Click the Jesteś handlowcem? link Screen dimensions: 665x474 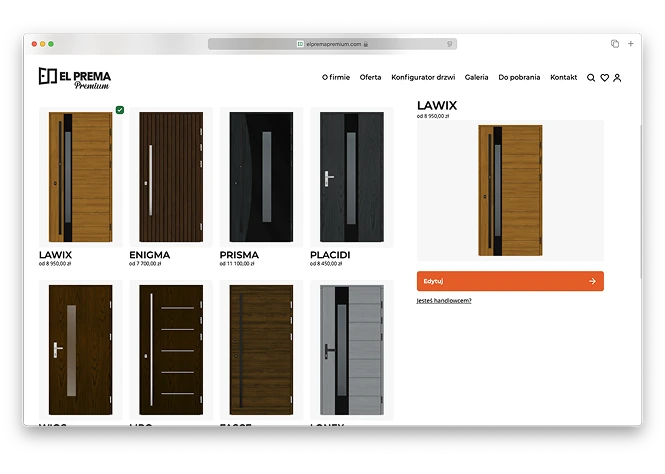[x=444, y=300]
